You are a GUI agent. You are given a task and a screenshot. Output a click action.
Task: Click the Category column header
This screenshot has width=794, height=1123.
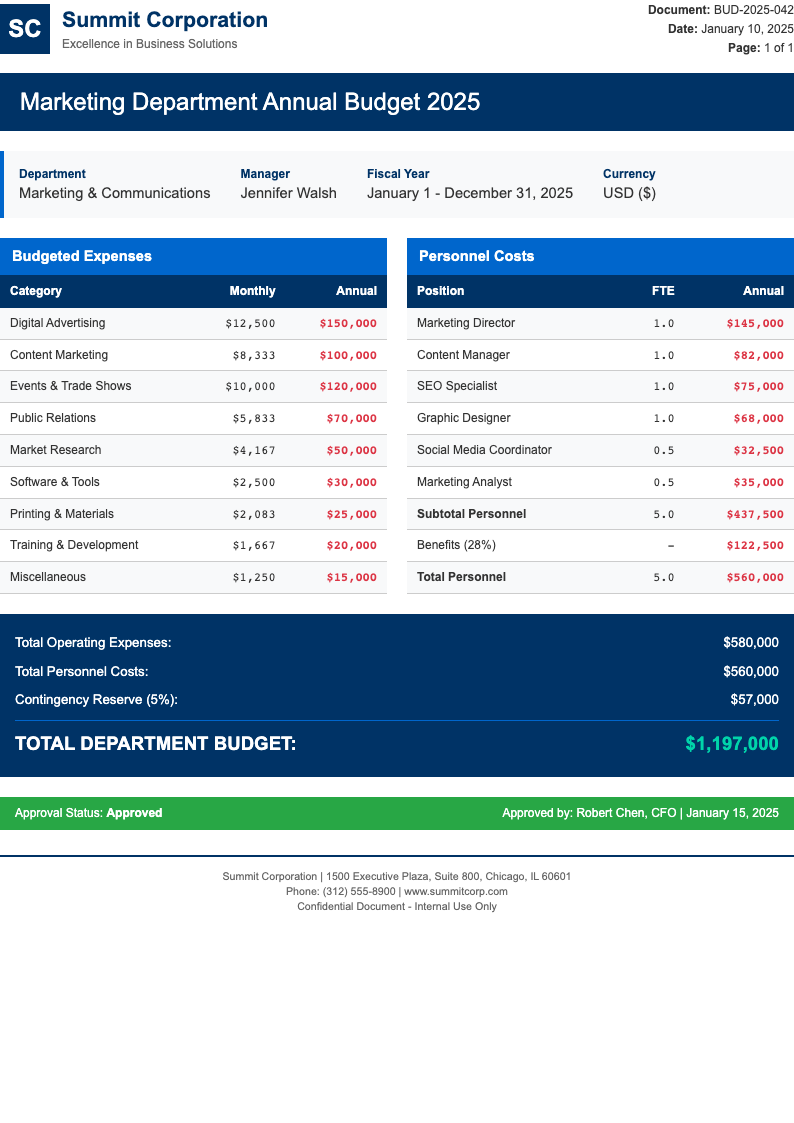36,291
